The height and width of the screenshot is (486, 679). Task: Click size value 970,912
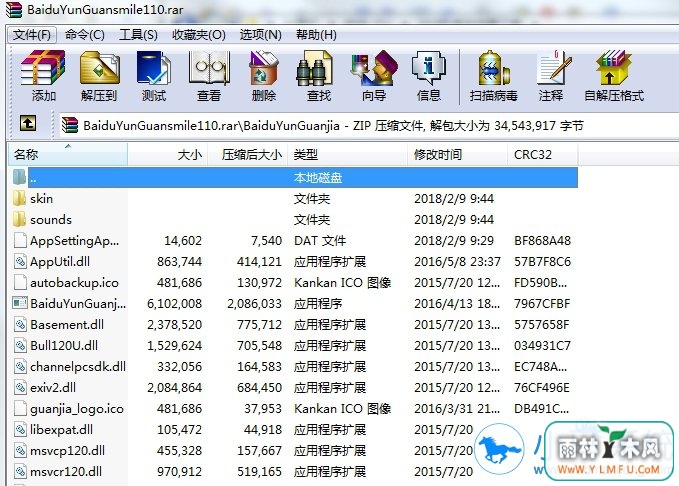[x=179, y=471]
